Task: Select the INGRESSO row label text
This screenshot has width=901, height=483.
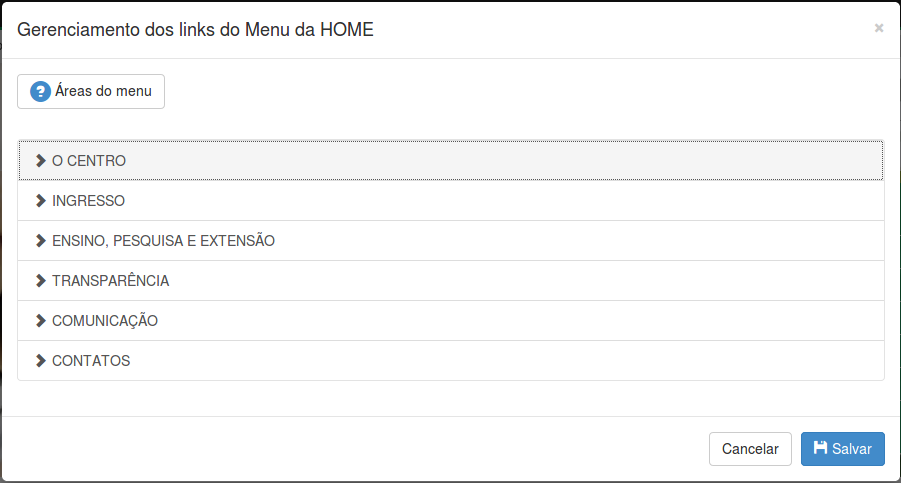Action: (x=88, y=200)
